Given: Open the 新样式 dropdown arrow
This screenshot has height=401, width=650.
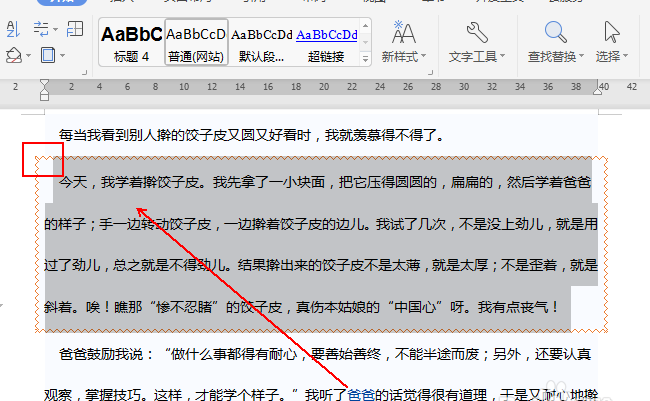Looking at the screenshot, I should click(x=423, y=56).
